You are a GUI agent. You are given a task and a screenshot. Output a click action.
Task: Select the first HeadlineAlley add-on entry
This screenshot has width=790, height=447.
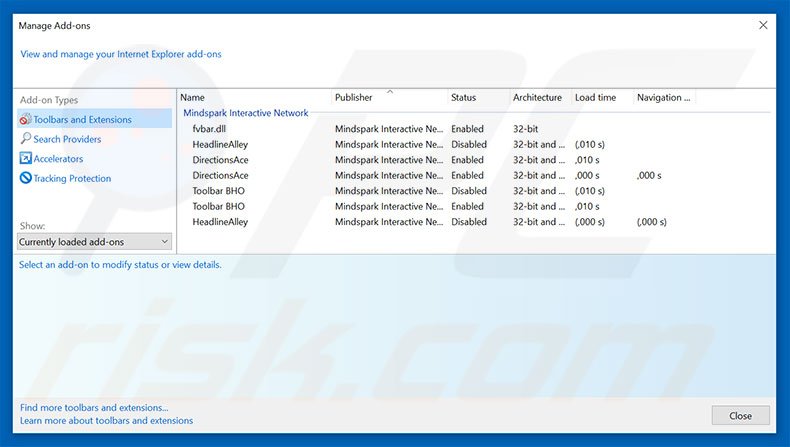click(x=220, y=144)
